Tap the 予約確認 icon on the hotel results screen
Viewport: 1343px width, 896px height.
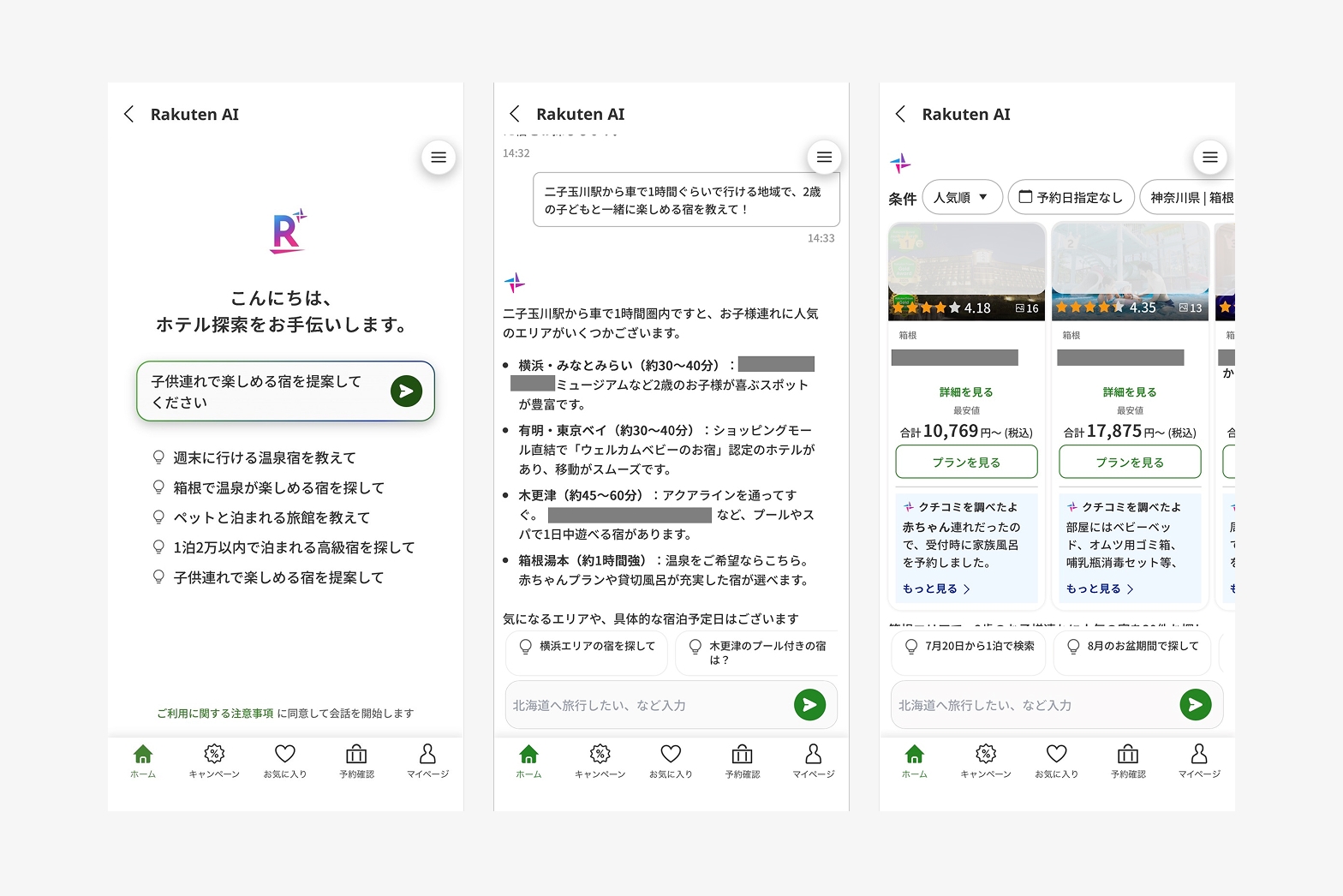1128,754
